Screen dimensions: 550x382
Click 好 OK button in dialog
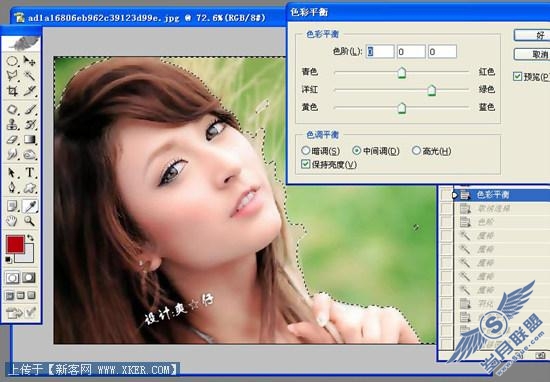click(x=532, y=35)
